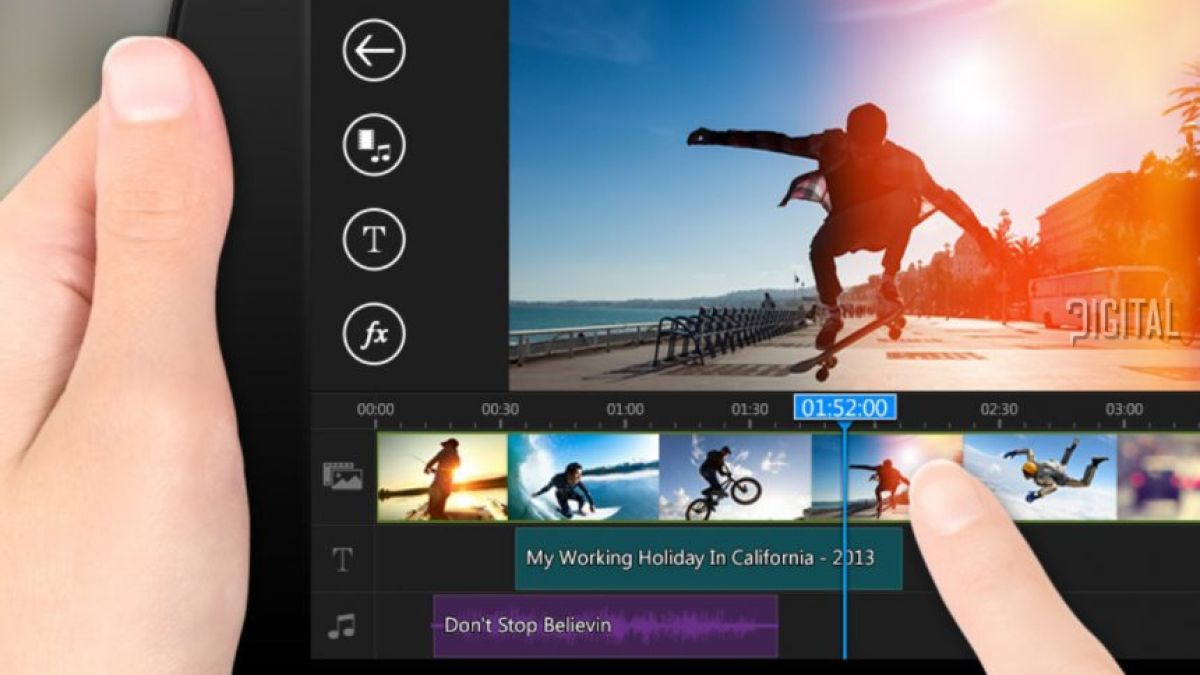Select the blurred car clip at timeline end
The height and width of the screenshot is (675, 1200).
click(1158, 477)
